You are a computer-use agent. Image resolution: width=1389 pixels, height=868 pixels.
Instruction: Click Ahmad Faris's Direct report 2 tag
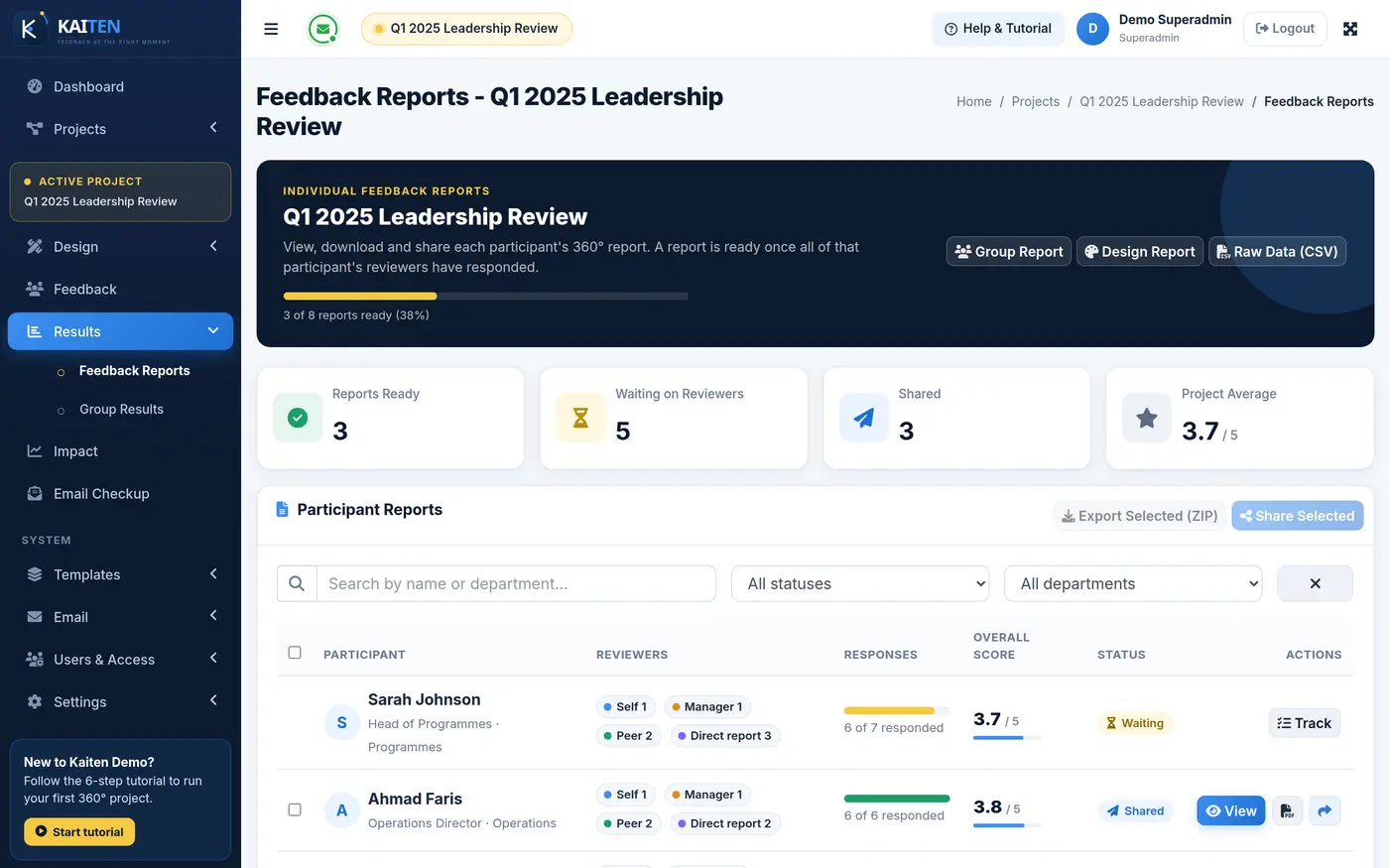[725, 823]
